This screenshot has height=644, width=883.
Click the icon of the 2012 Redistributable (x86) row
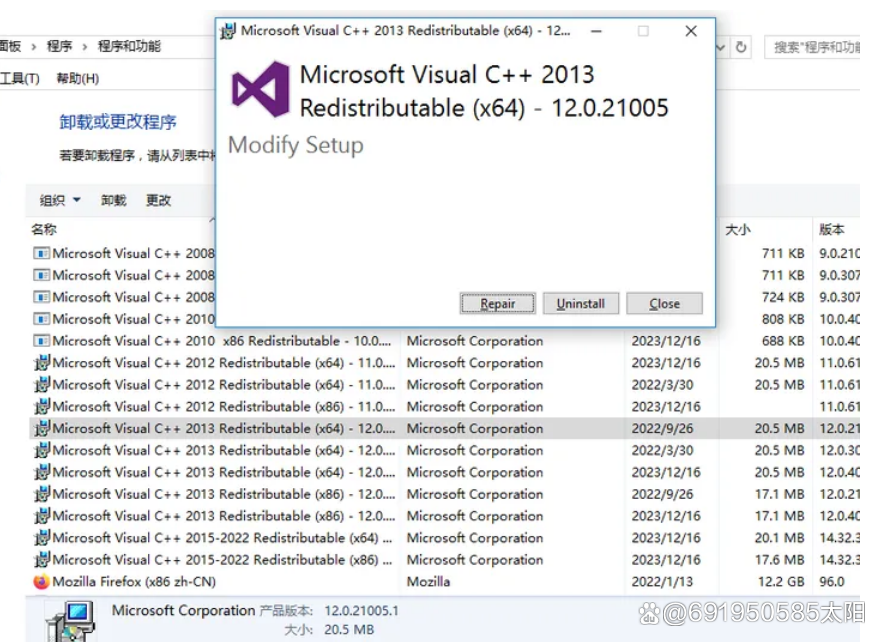(42, 406)
